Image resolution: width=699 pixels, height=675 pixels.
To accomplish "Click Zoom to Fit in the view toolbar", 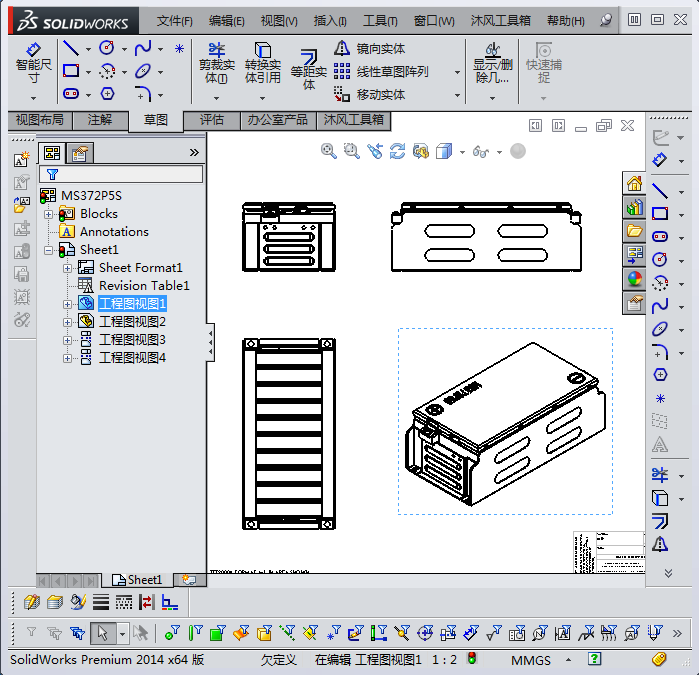I will (328, 151).
